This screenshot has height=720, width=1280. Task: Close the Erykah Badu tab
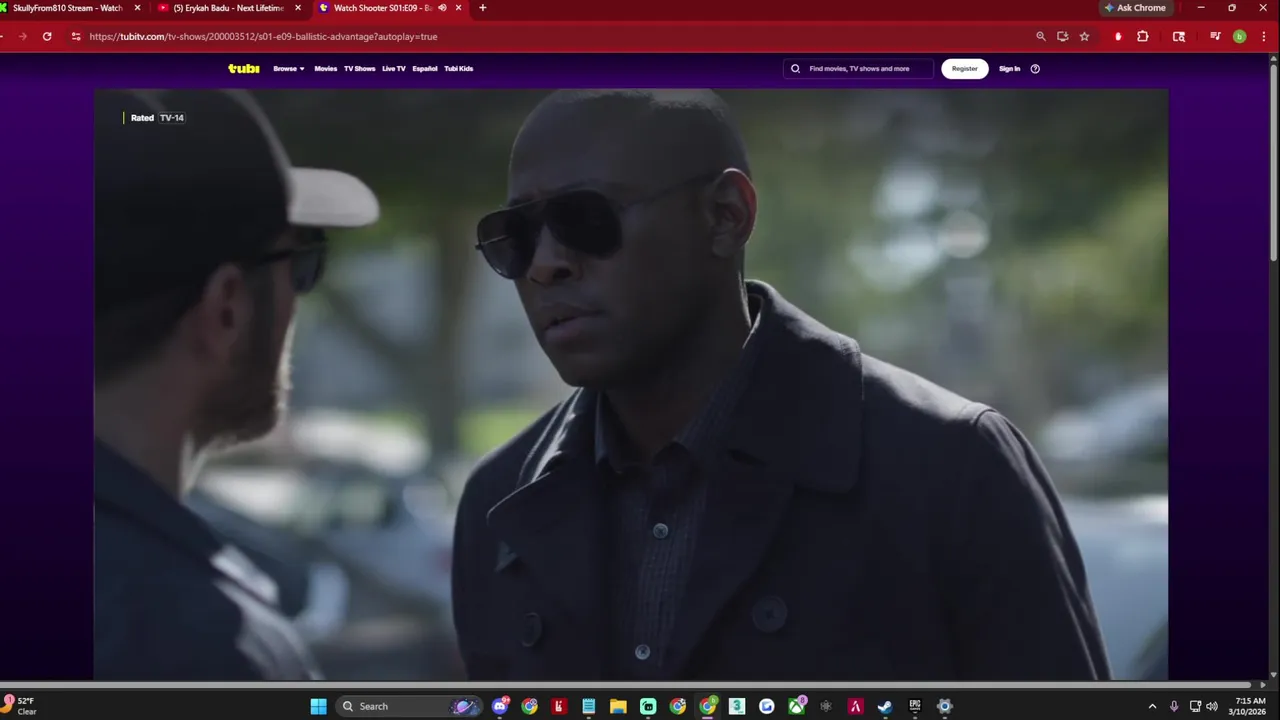click(298, 8)
